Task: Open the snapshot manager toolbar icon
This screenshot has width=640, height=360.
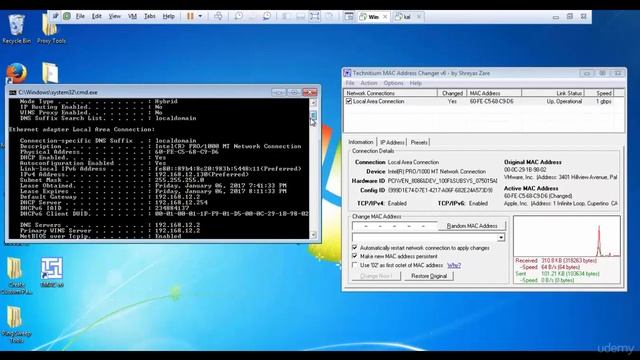Action: [x=267, y=16]
